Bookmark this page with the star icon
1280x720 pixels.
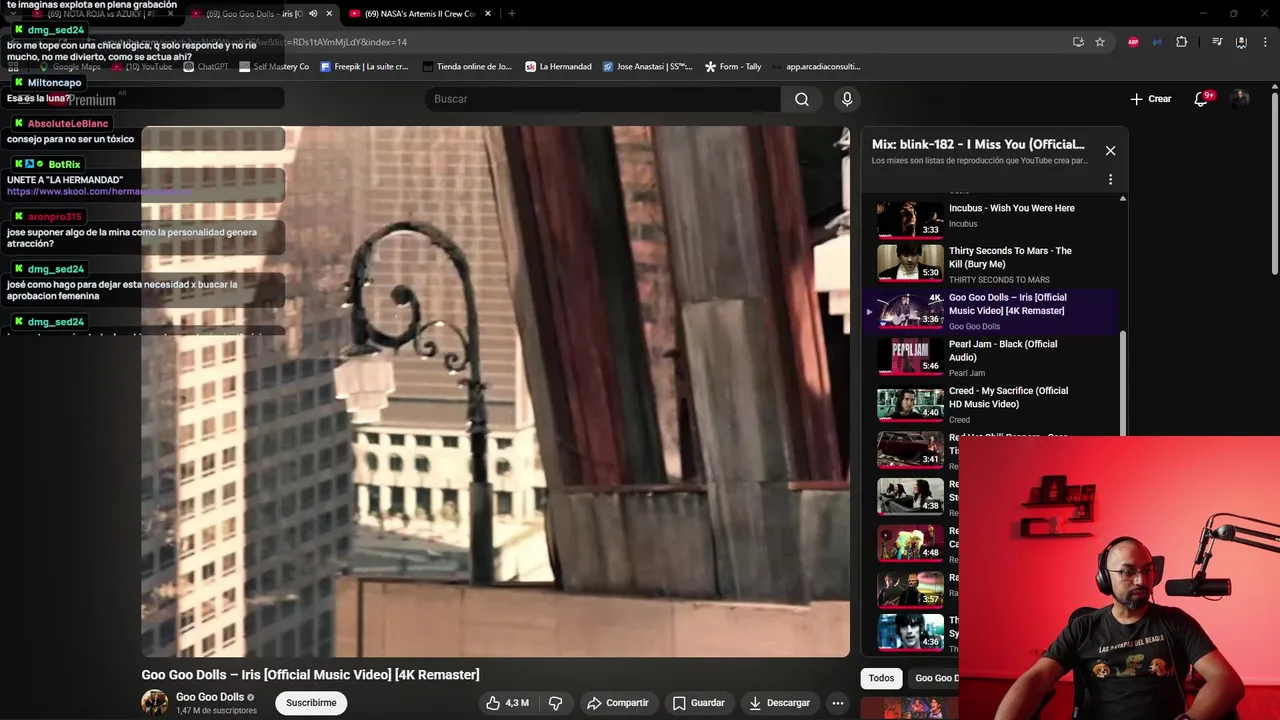(1100, 42)
